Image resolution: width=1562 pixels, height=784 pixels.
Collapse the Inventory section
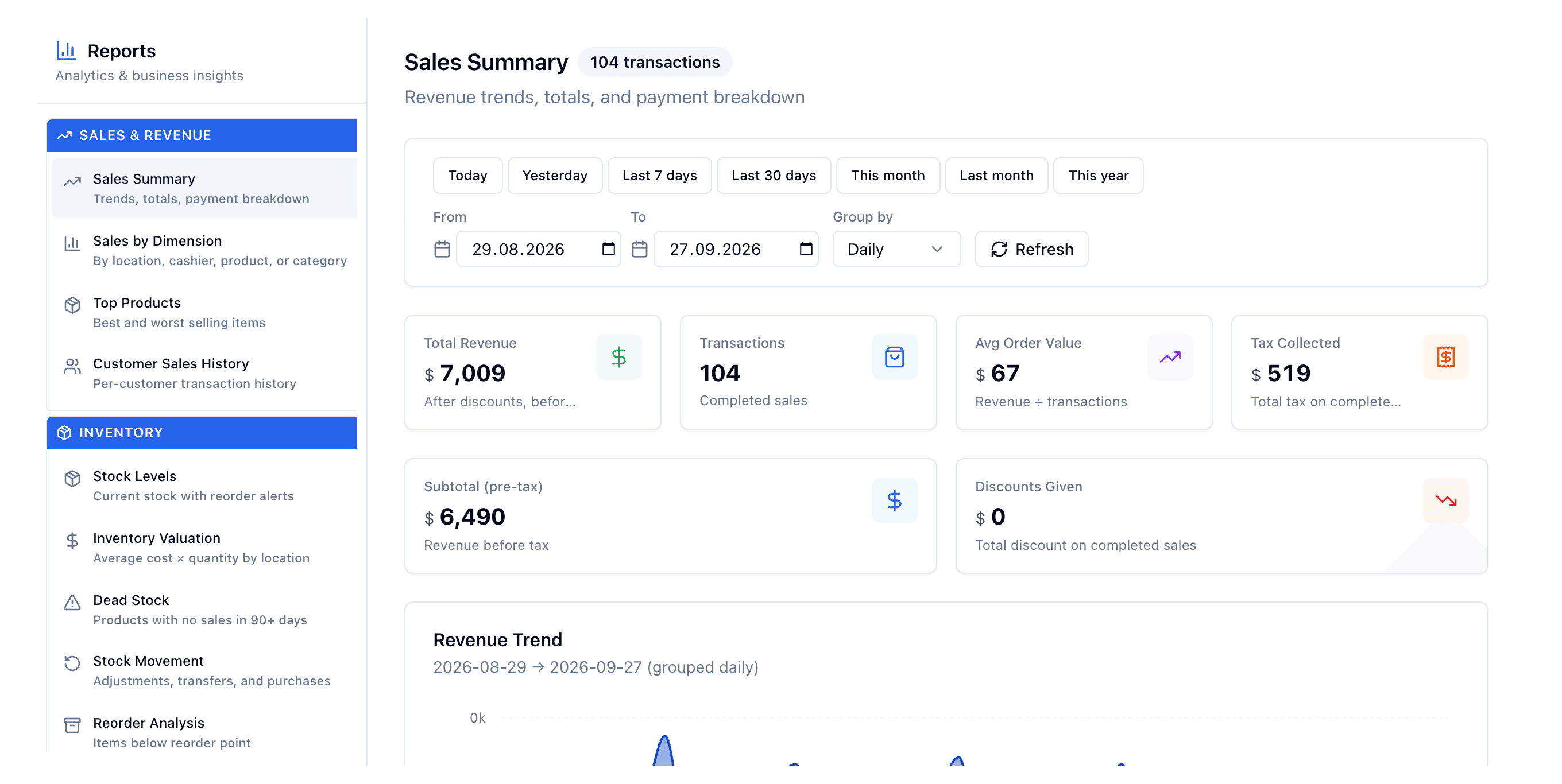point(202,433)
